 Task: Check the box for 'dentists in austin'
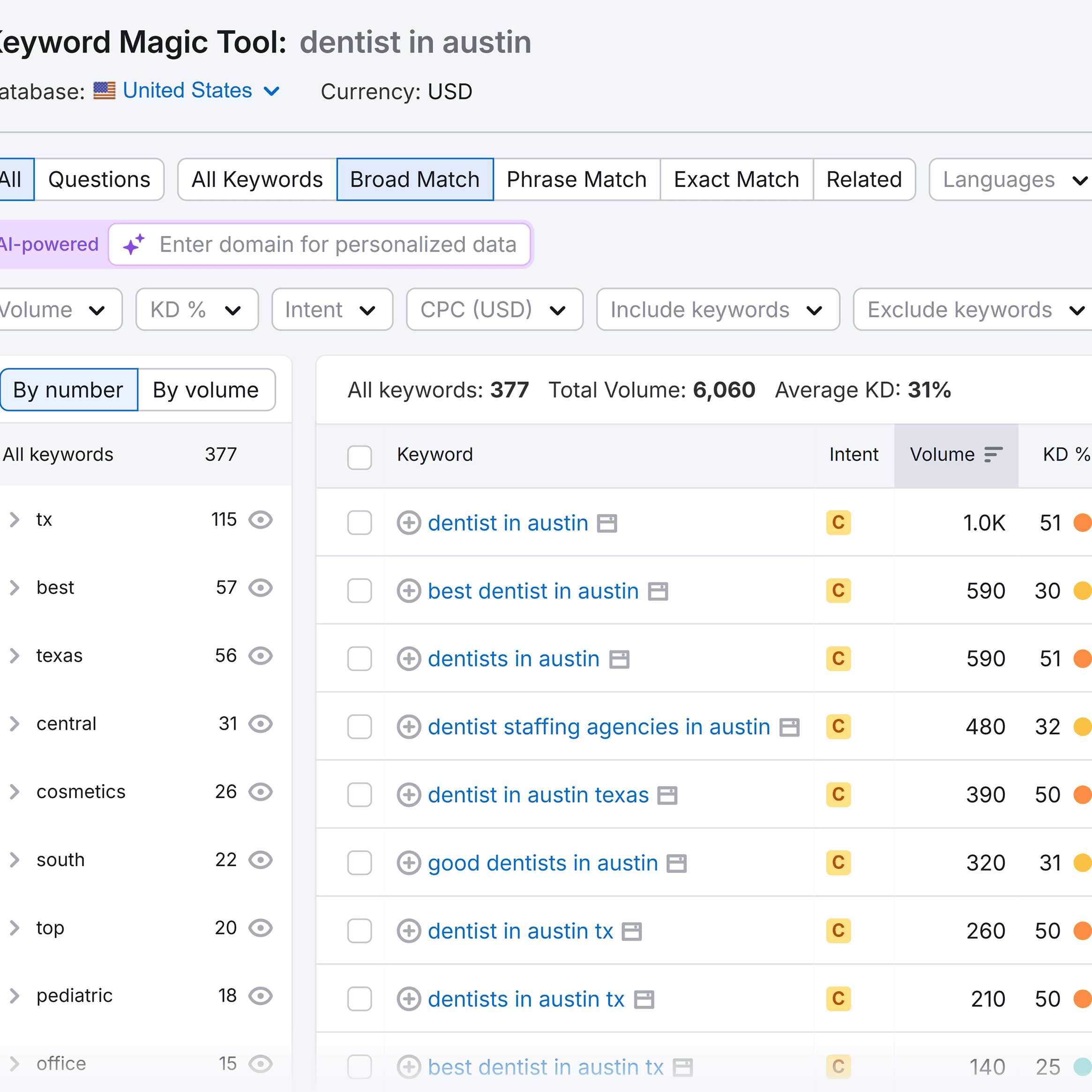[x=359, y=659]
